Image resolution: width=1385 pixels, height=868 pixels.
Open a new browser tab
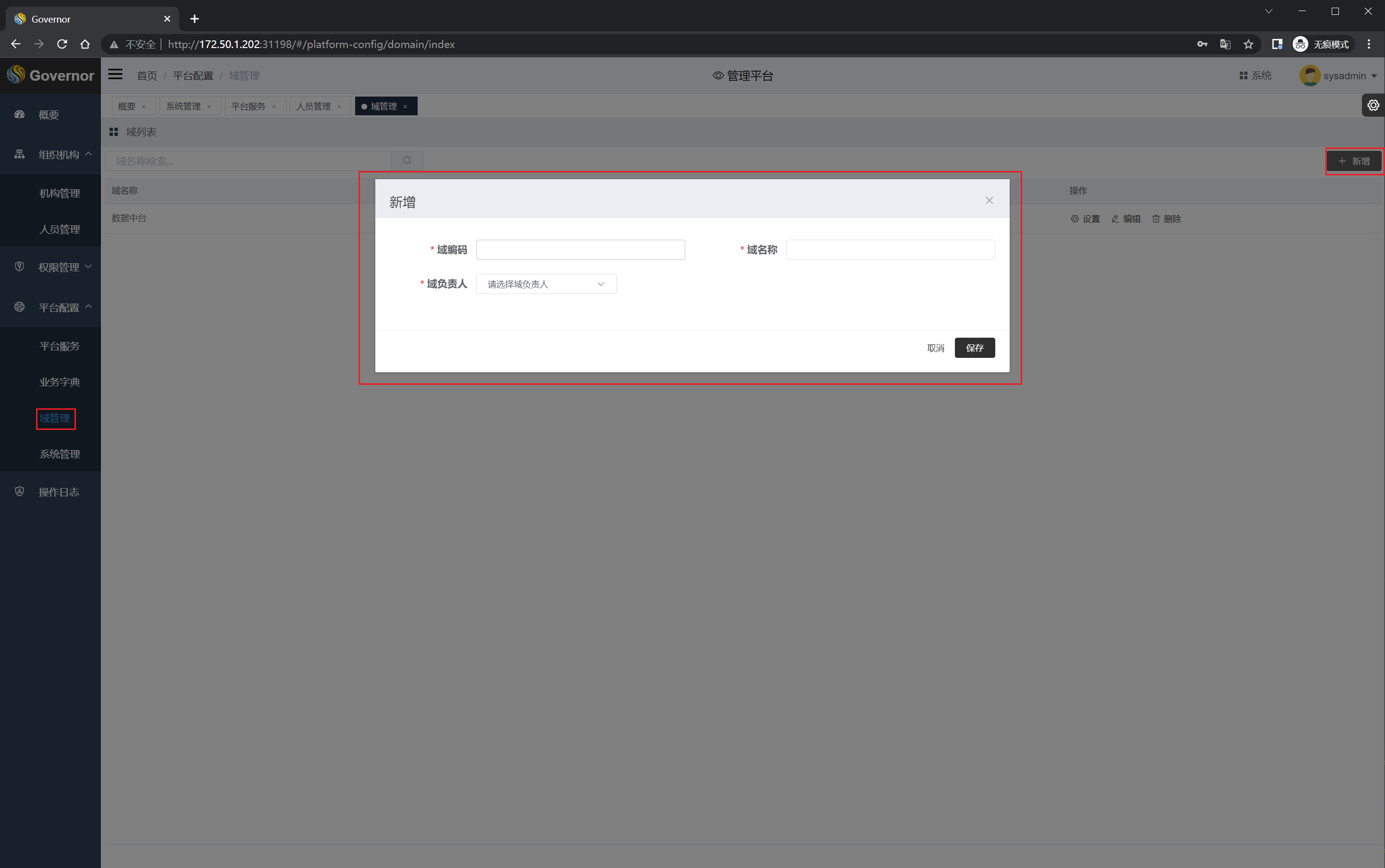click(x=195, y=19)
